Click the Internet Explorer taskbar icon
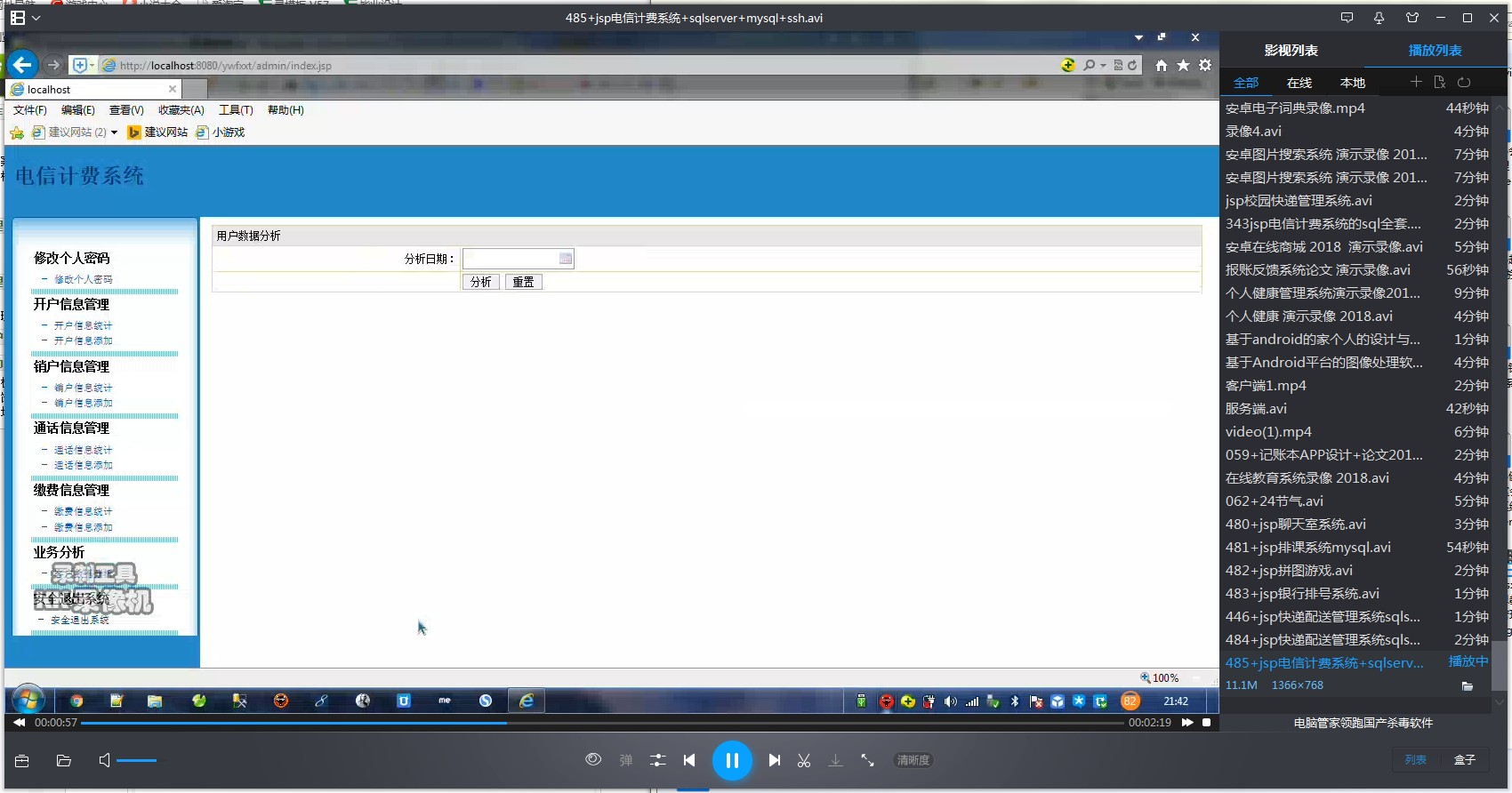The height and width of the screenshot is (793, 1512). pos(527,701)
